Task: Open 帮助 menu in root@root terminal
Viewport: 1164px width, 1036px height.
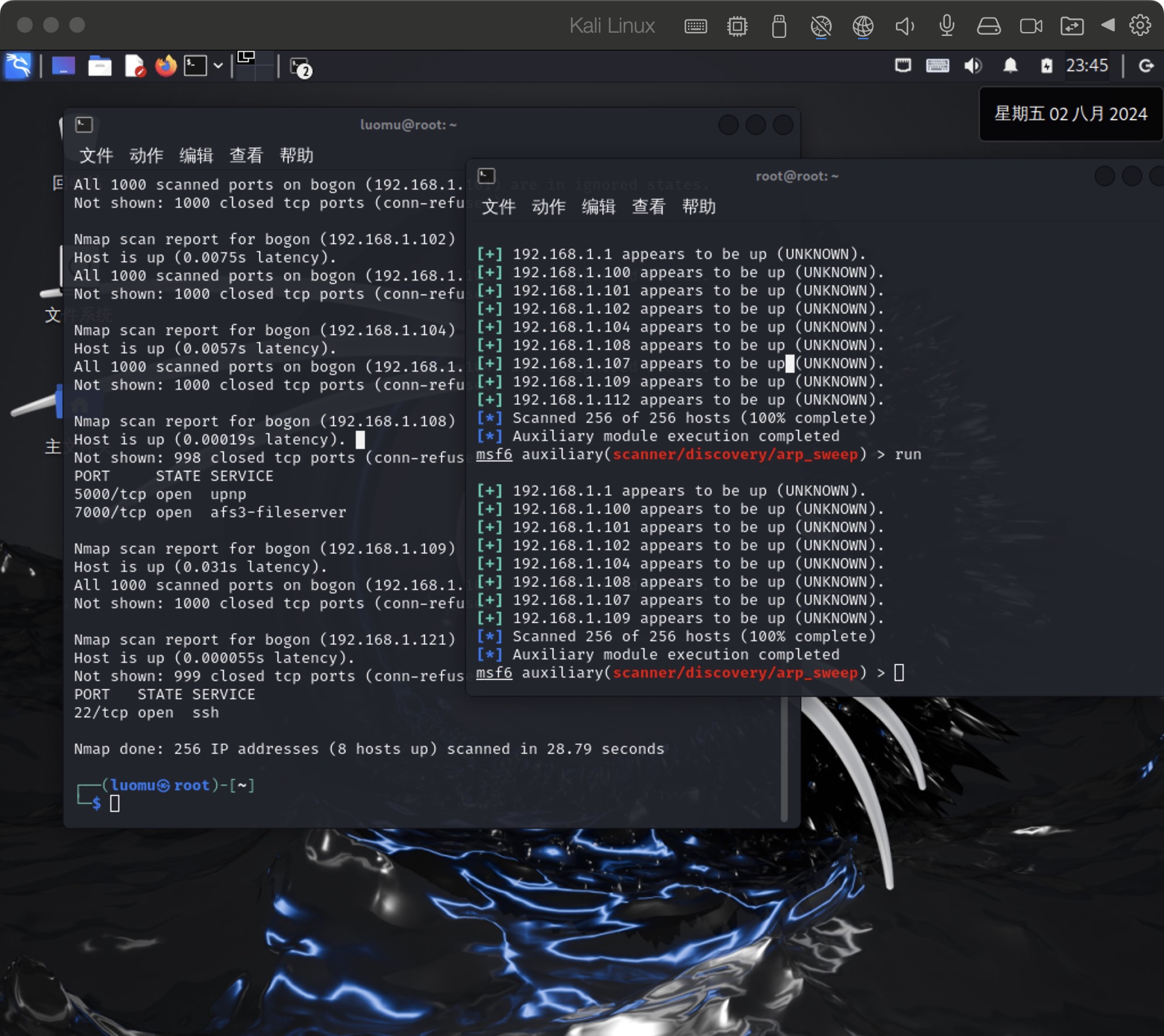Action: (x=698, y=207)
